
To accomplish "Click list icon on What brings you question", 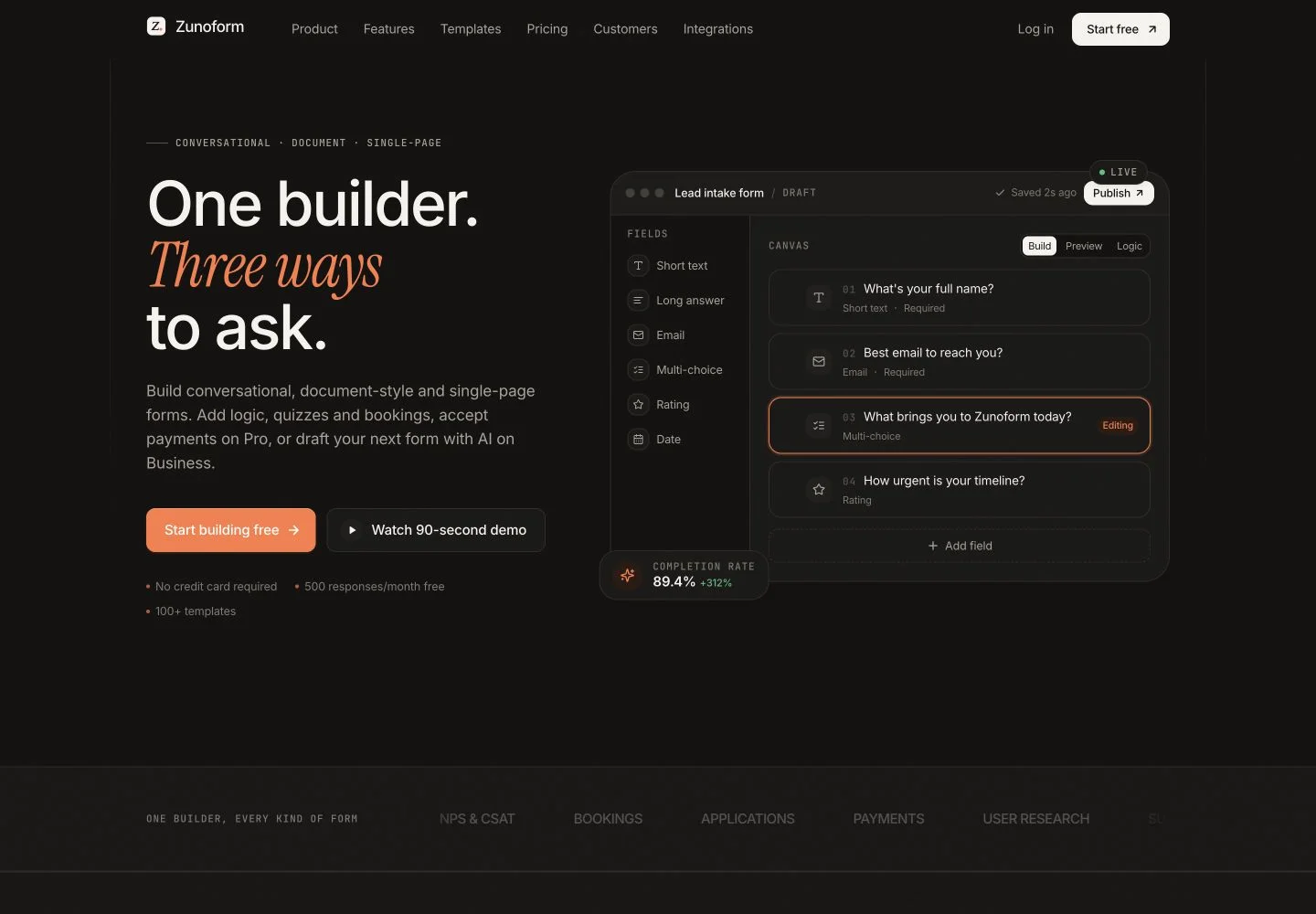I will (x=819, y=426).
